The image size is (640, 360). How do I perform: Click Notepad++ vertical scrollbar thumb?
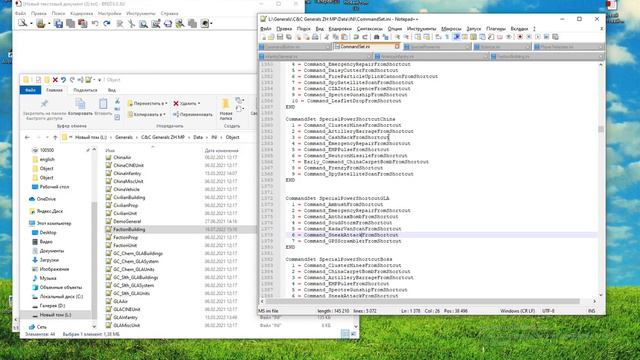point(601,129)
